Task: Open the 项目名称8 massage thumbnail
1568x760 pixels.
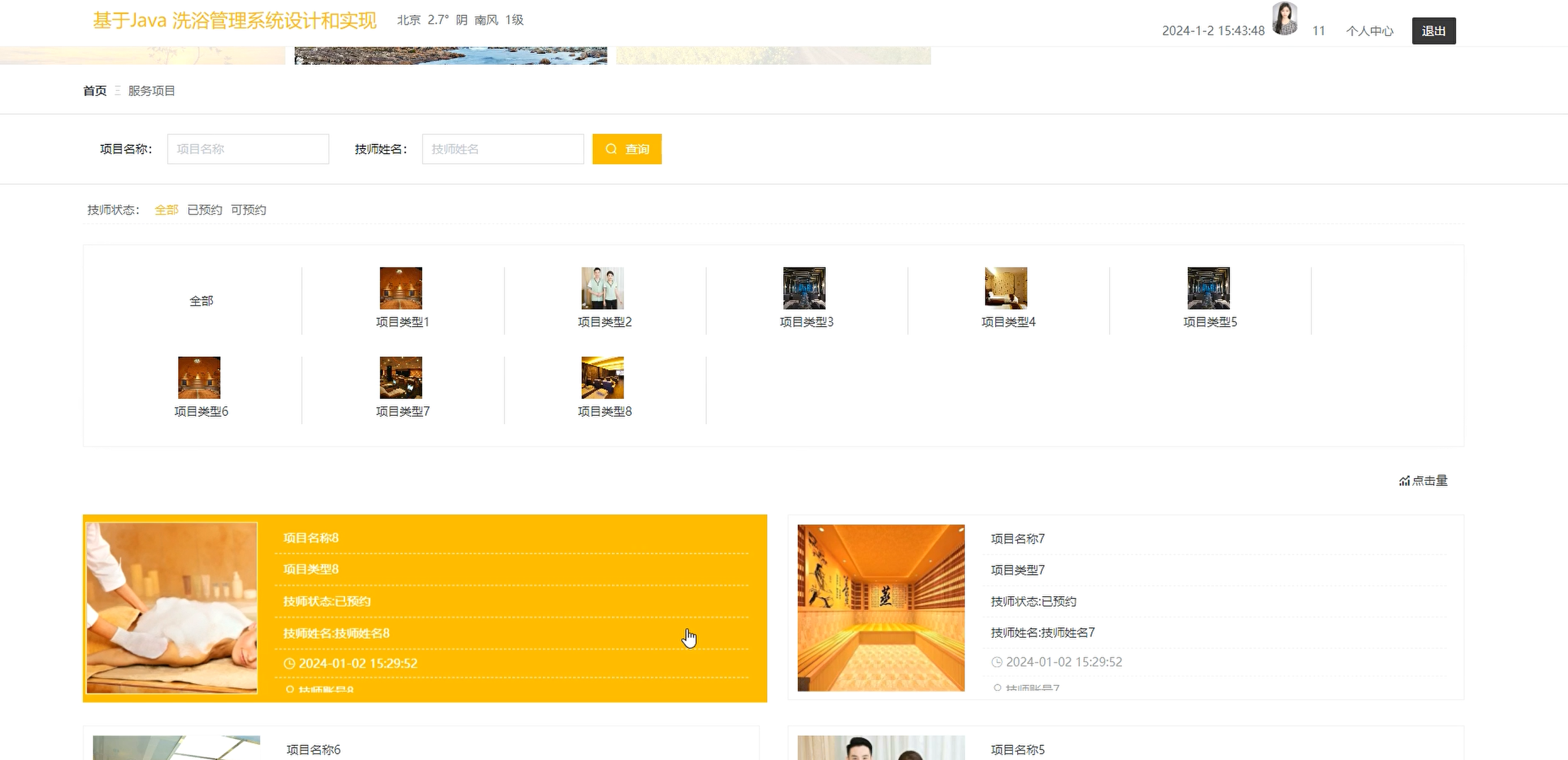Action: (x=172, y=608)
